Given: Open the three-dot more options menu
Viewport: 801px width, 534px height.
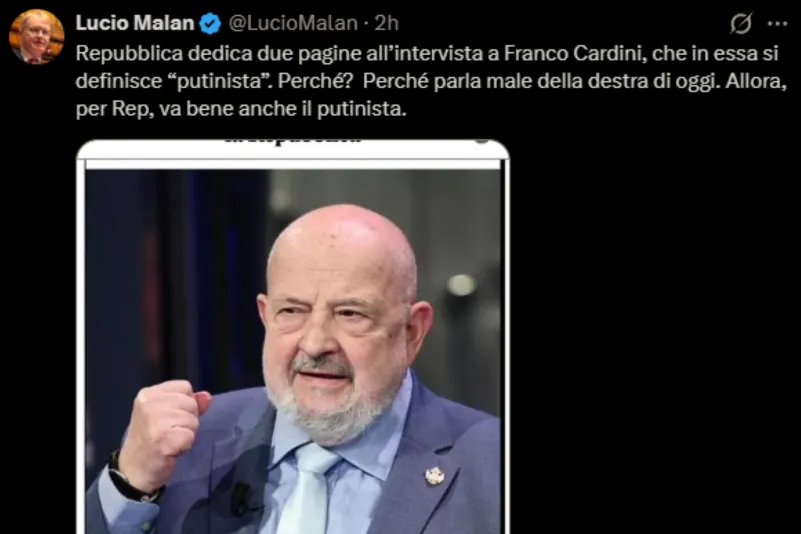Looking at the screenshot, I should 778,24.
